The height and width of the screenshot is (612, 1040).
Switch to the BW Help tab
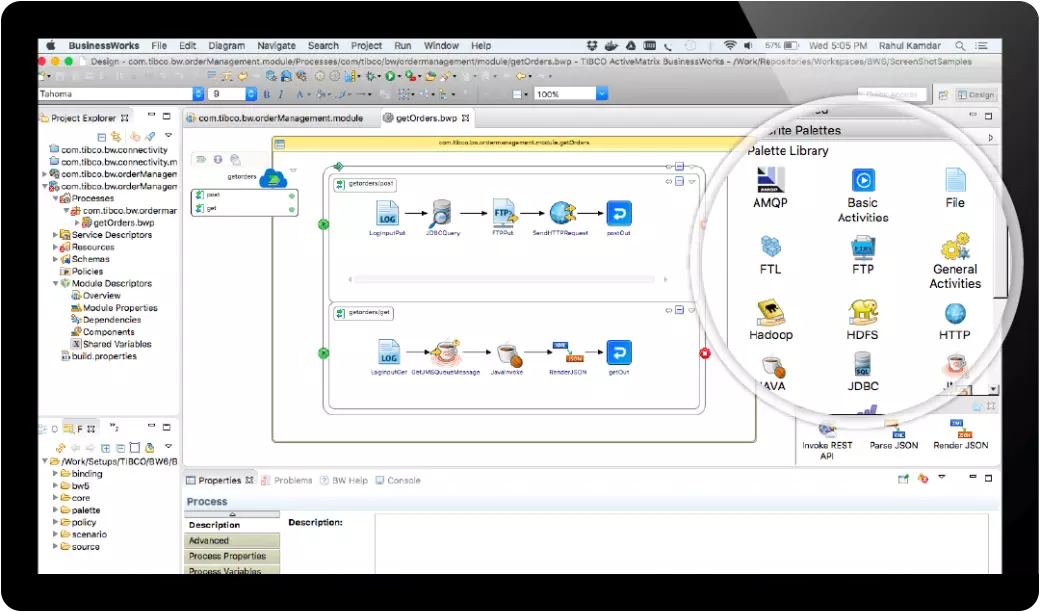point(344,480)
